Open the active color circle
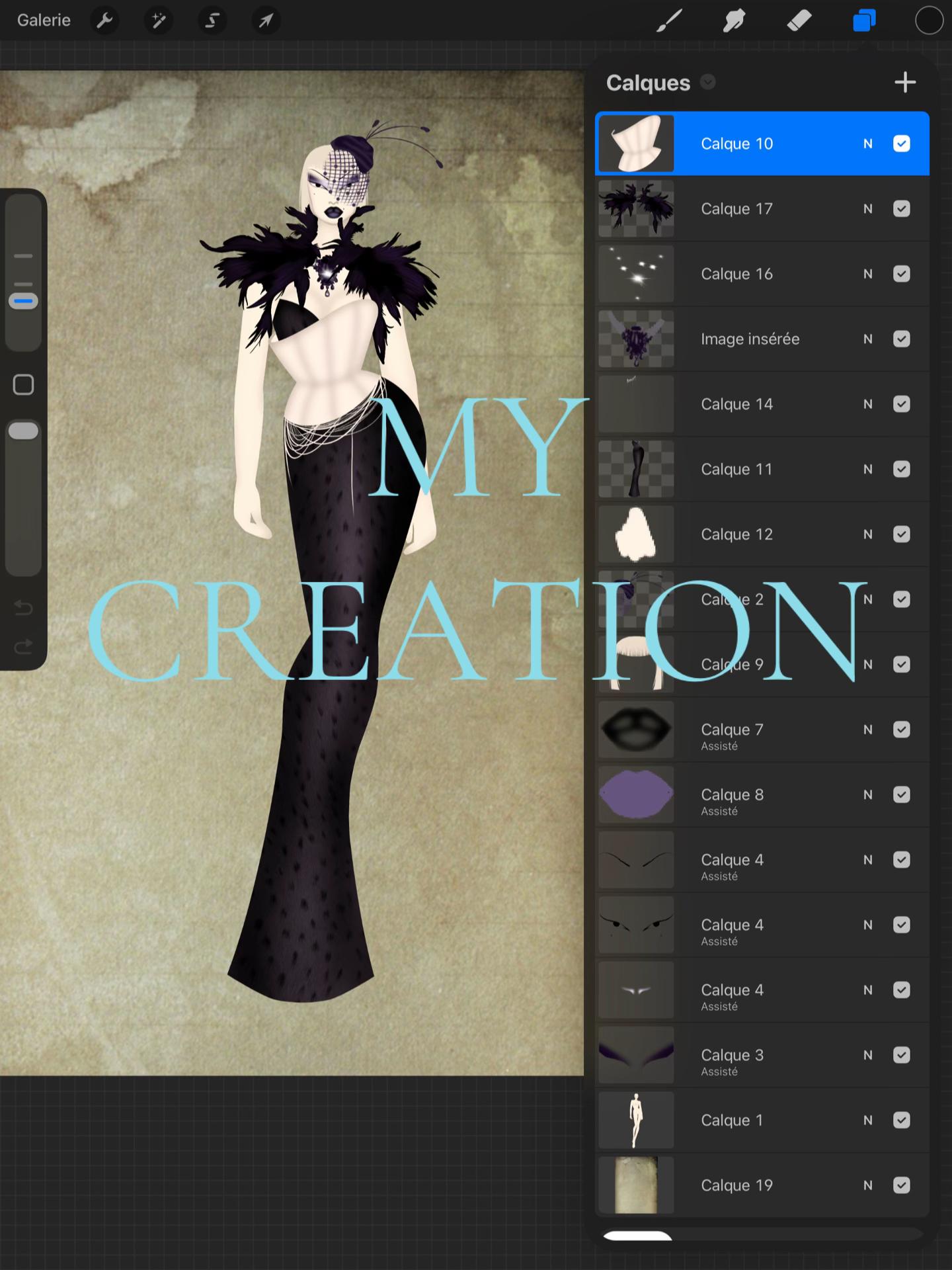The height and width of the screenshot is (1270, 952). pos(929,21)
